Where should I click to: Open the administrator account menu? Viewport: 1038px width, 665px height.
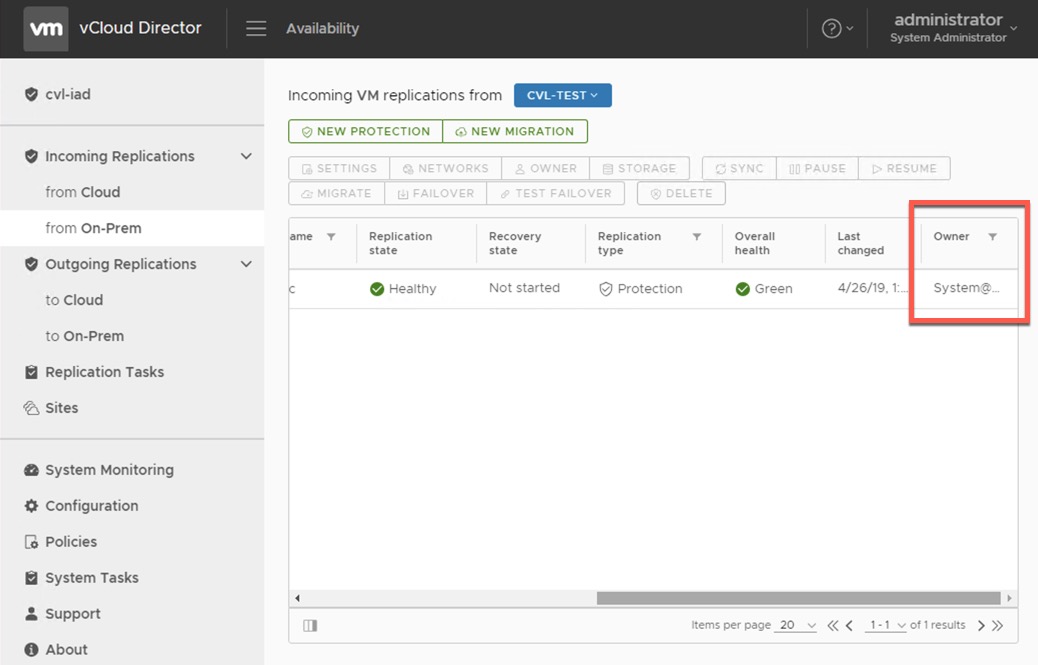click(x=950, y=28)
